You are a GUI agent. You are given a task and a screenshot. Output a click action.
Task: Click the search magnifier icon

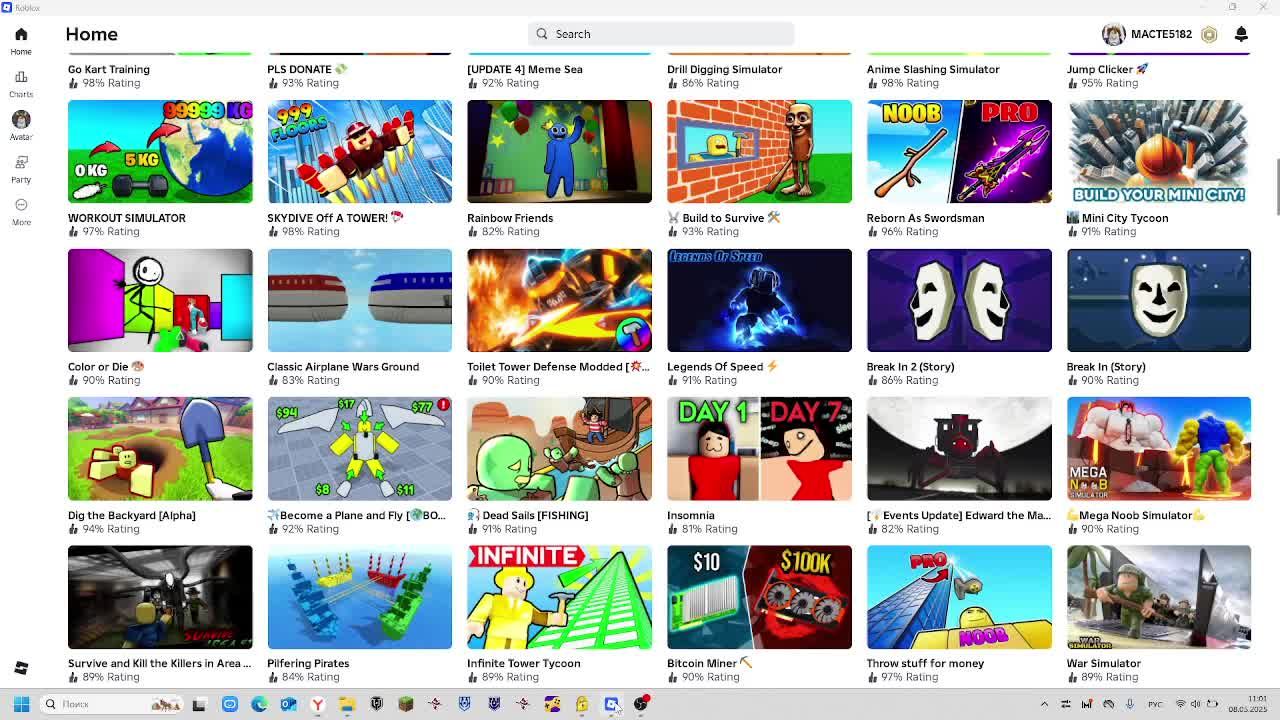pos(542,34)
